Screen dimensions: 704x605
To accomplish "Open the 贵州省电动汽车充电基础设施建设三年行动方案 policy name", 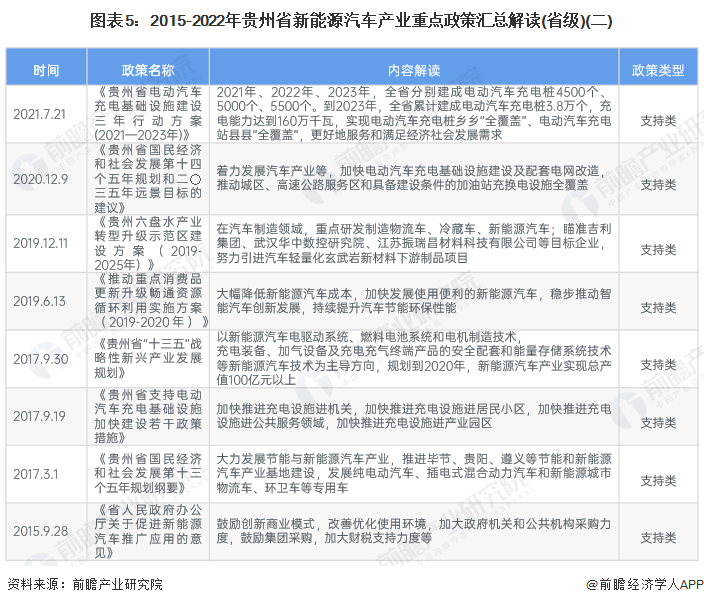I will coord(148,114).
